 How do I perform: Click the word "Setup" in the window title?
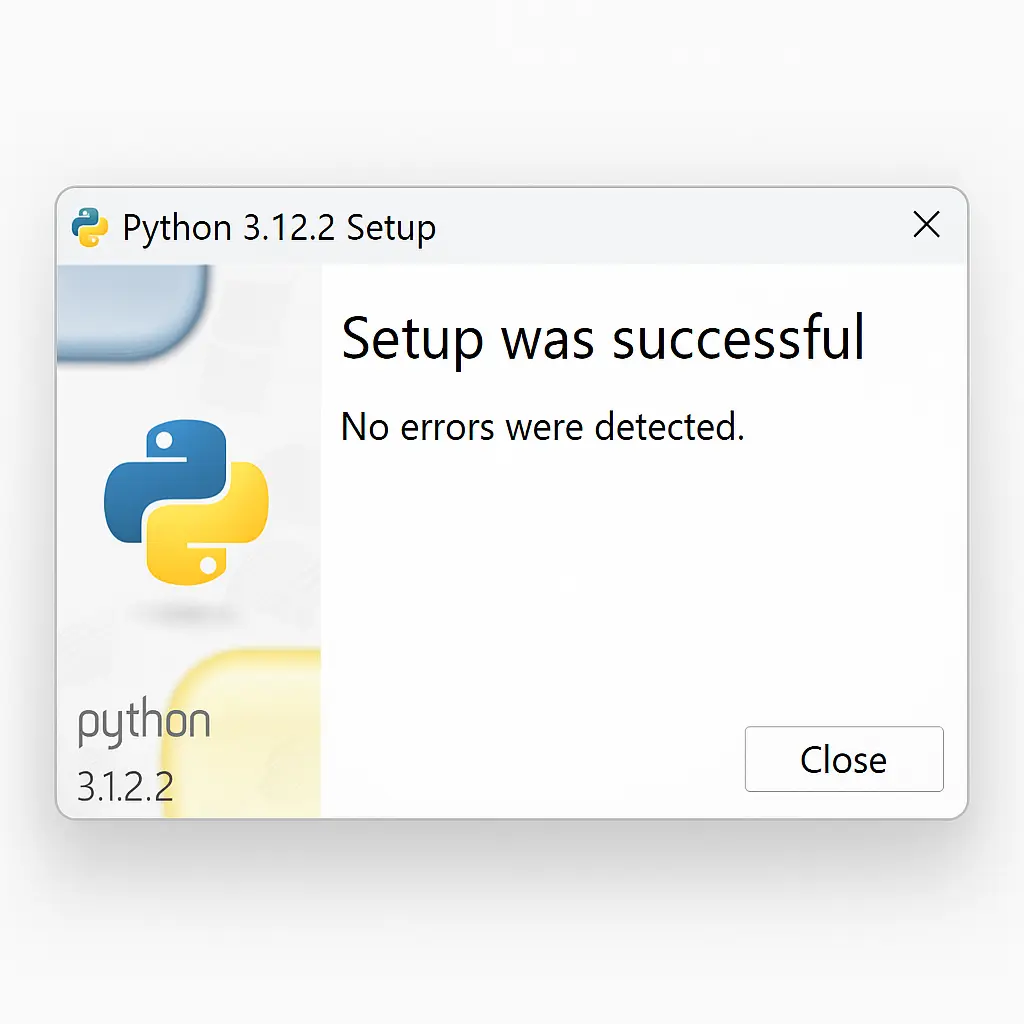click(x=391, y=227)
